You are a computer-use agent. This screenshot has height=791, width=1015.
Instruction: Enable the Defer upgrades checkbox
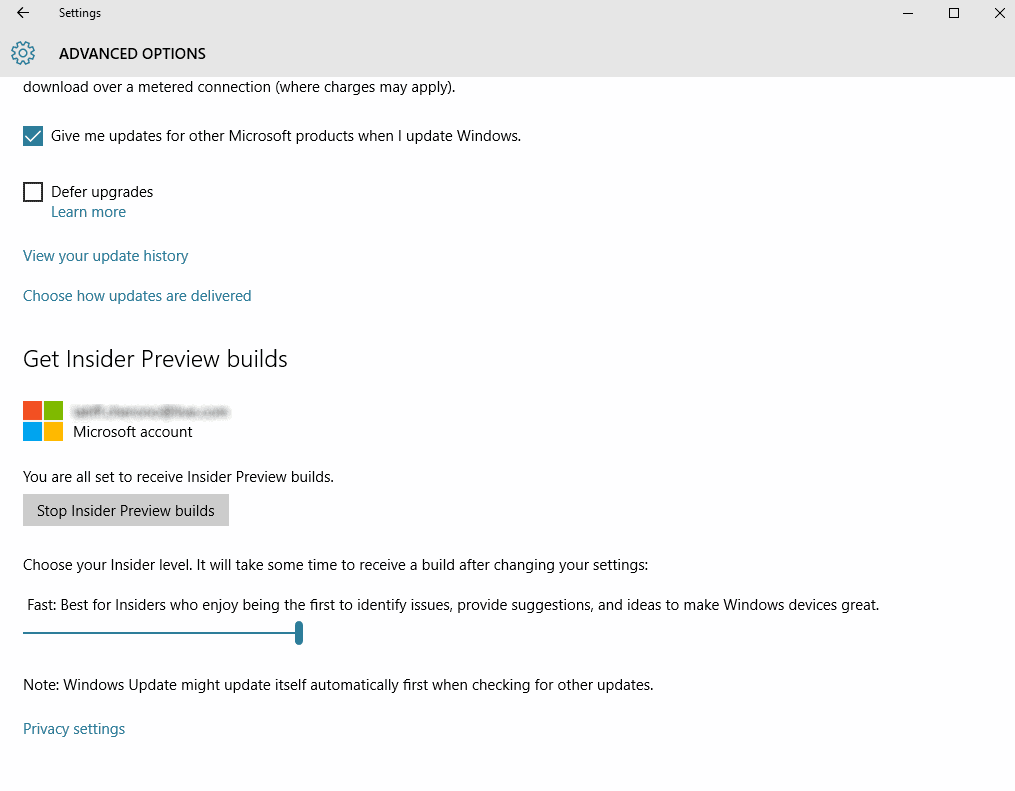click(x=33, y=192)
